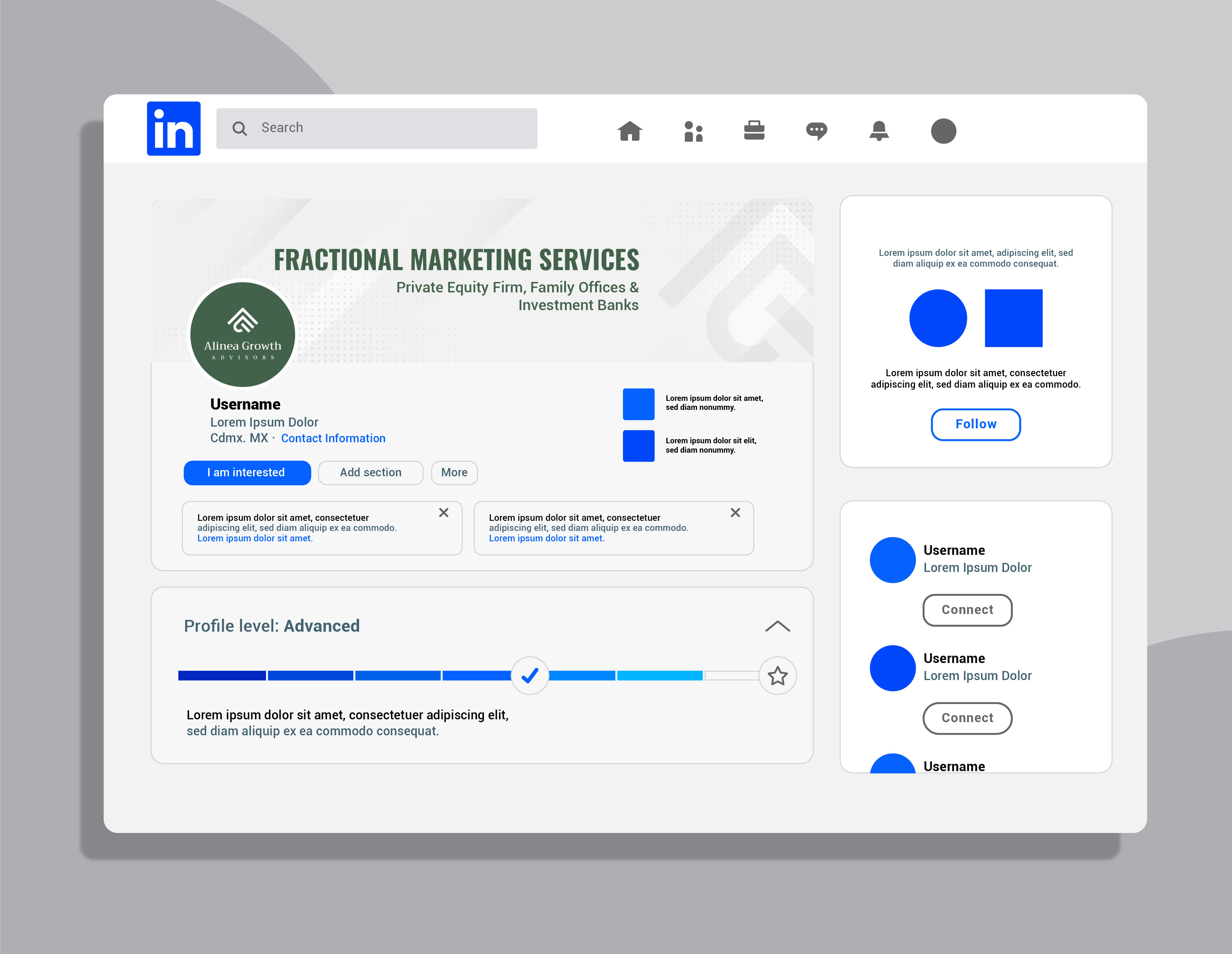Click the Fractional Marketing Services banner title

(x=456, y=260)
